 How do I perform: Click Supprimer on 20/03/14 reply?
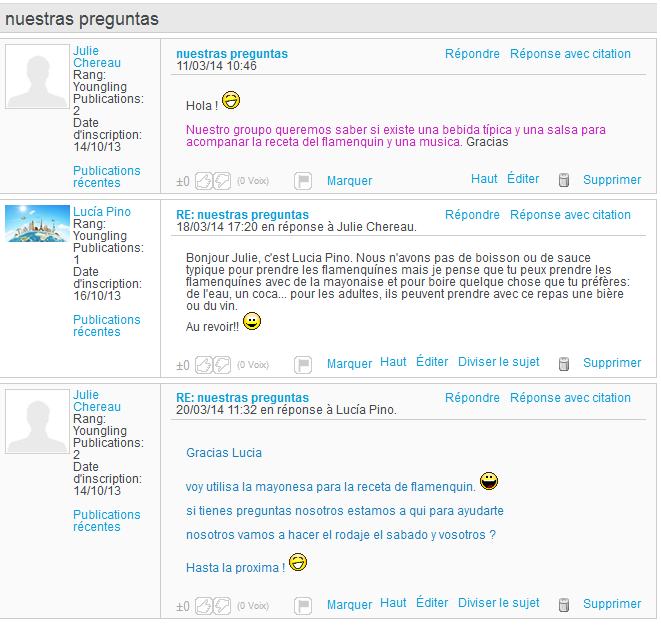point(612,604)
